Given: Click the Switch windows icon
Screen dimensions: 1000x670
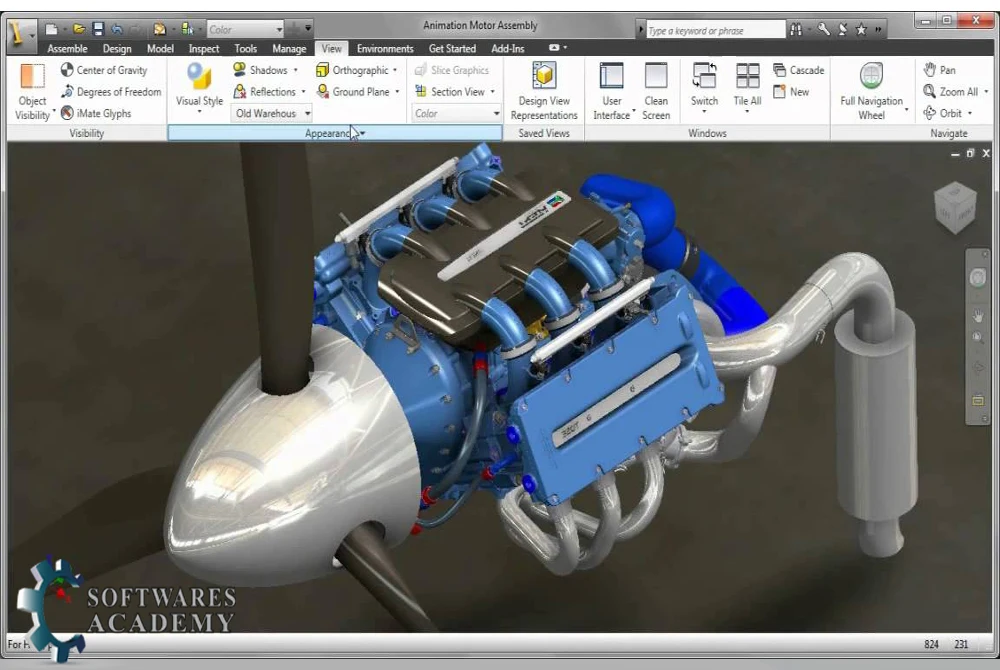Looking at the screenshot, I should point(704,76).
